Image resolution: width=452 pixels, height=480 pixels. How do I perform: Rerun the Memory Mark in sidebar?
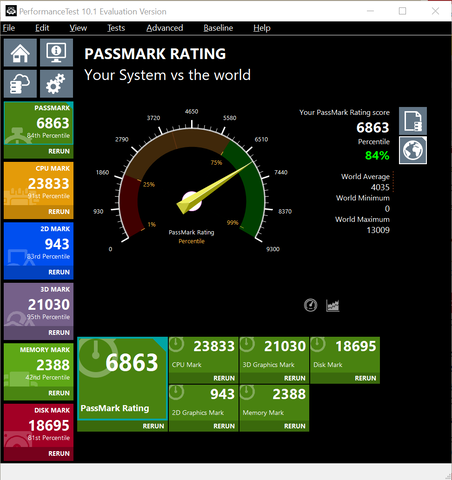click(x=59, y=393)
